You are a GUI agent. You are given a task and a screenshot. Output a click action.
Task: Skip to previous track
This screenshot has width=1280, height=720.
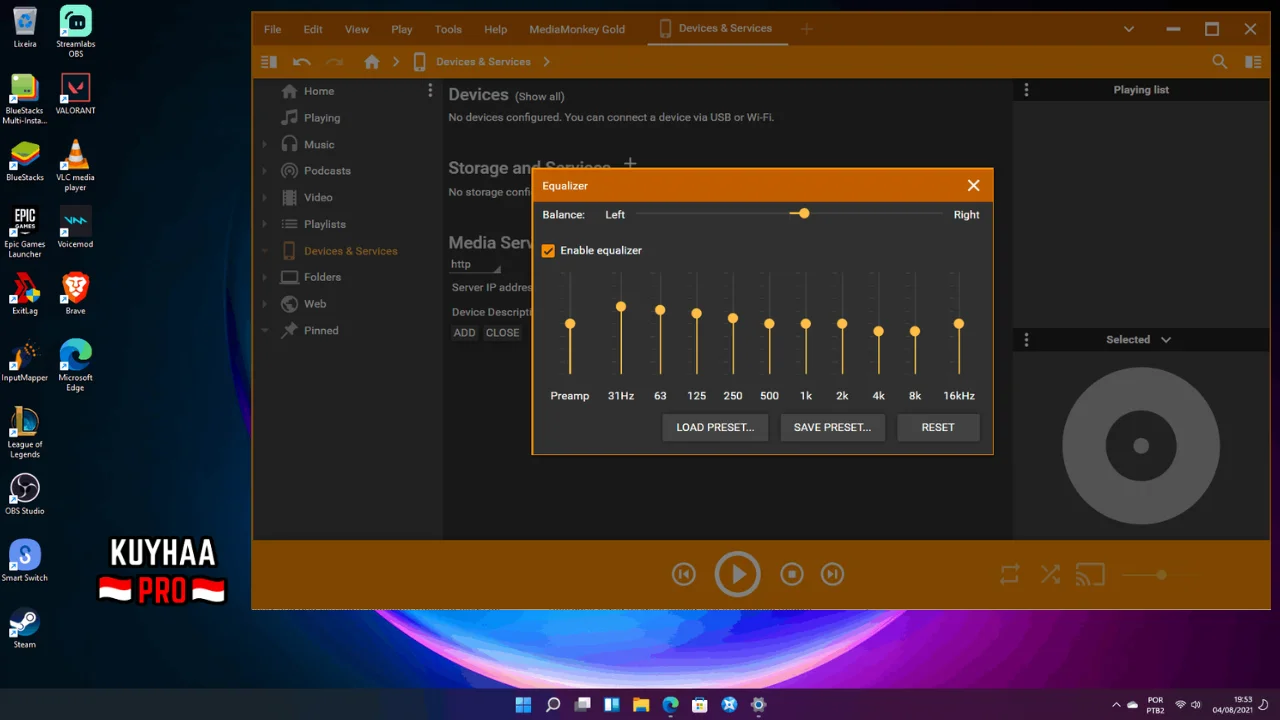pyautogui.click(x=684, y=574)
